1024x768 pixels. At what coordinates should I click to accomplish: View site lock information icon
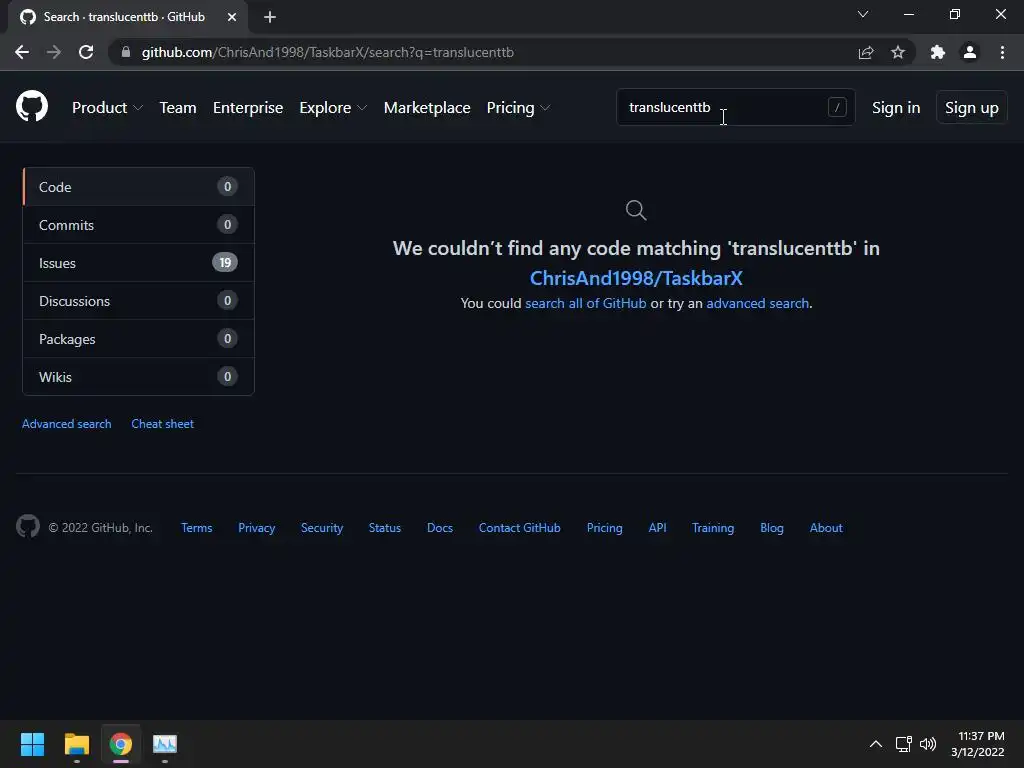[x=126, y=52]
